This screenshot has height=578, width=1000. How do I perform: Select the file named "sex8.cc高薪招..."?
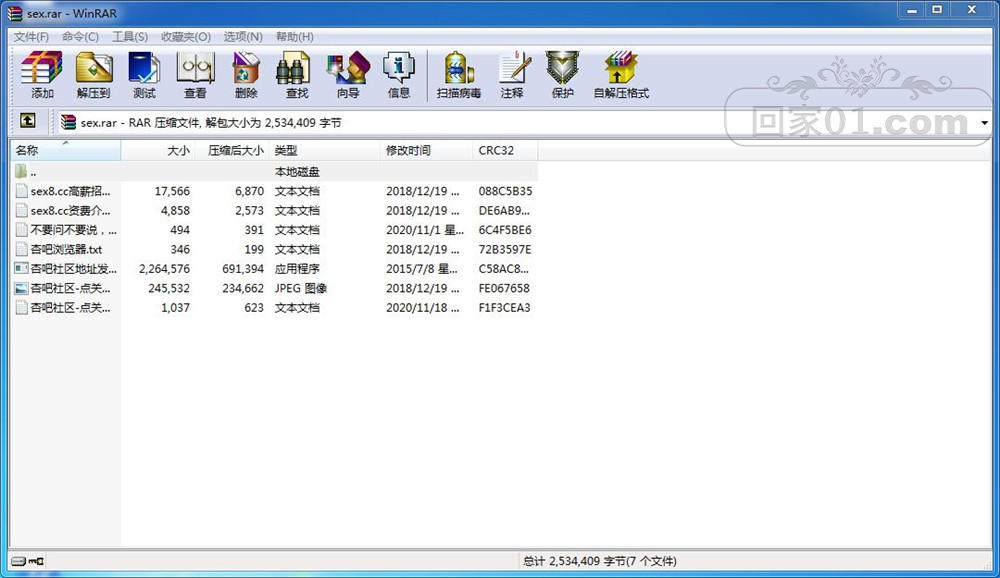70,191
